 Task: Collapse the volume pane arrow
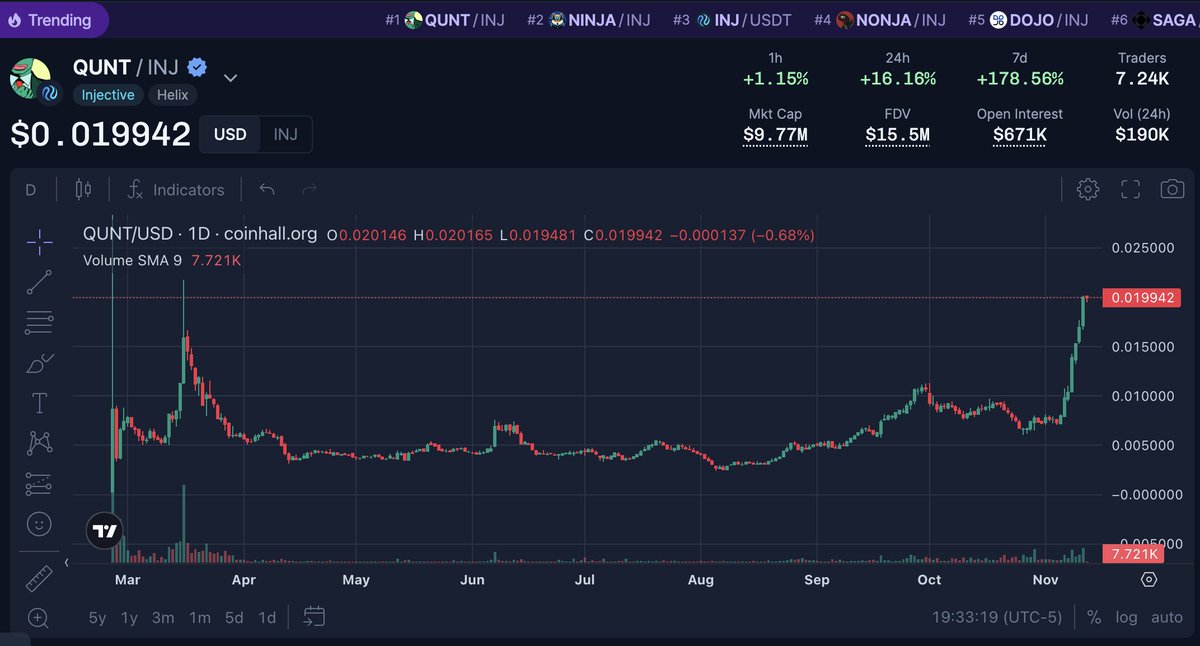pyautogui.click(x=66, y=563)
